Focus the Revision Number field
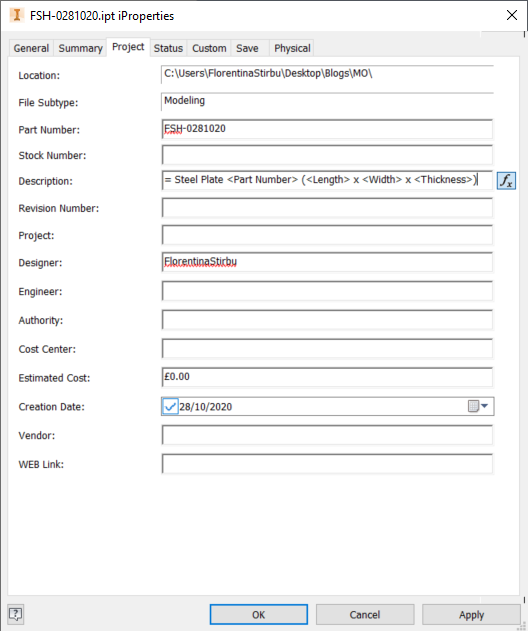The image size is (528, 631). pyautogui.click(x=327, y=208)
